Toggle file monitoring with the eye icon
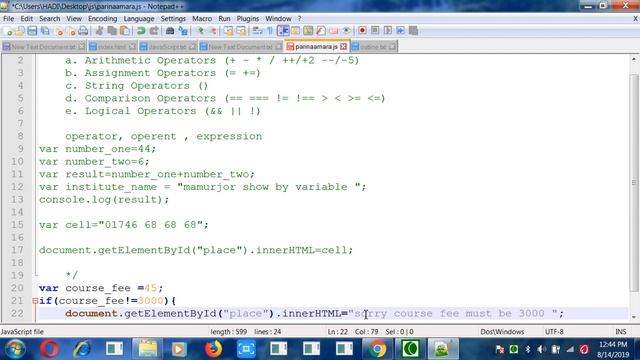Screen dimensions: 640x360 pos(347,31)
